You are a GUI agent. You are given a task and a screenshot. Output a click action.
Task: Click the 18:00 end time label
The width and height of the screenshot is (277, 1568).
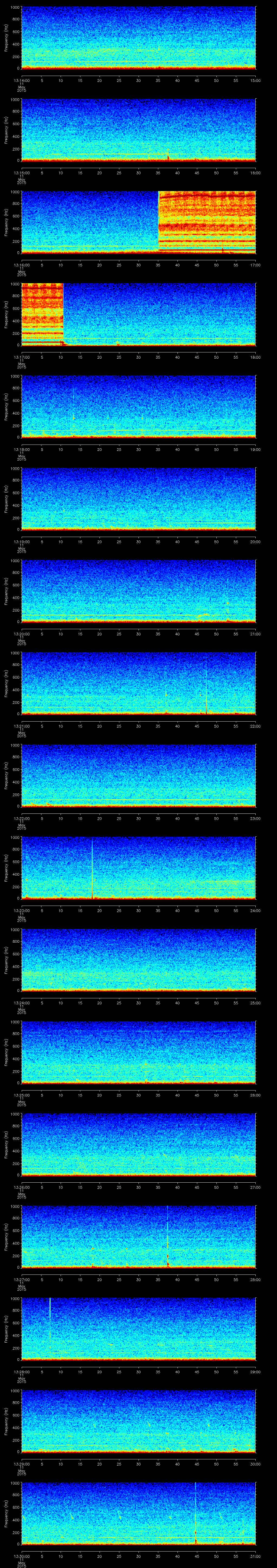coord(256,357)
